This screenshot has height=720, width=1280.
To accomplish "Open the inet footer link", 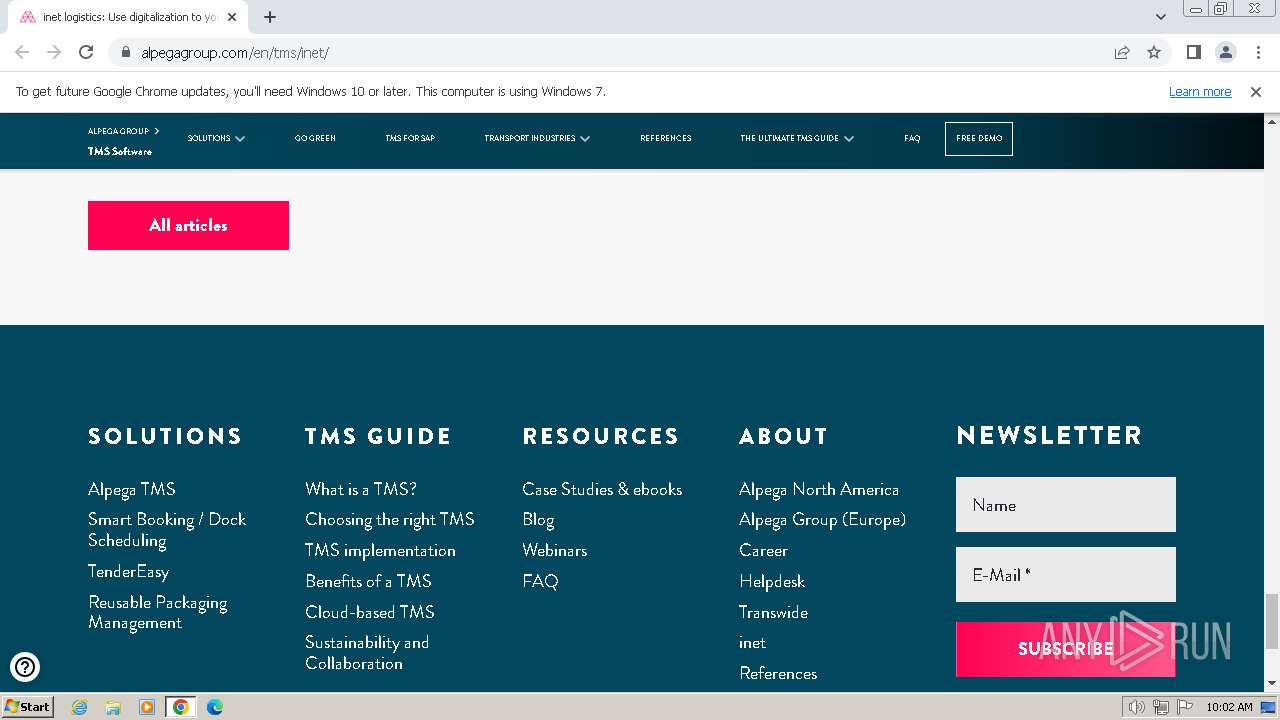I will pos(752,642).
